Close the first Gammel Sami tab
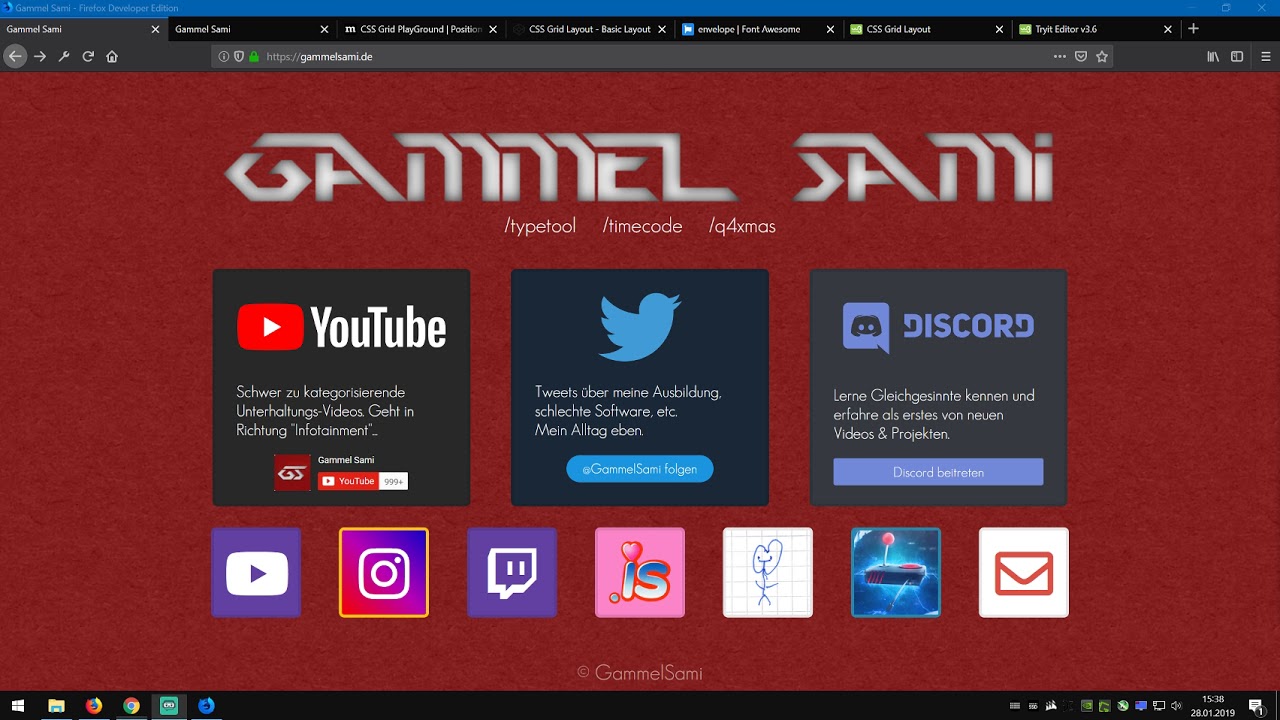 click(155, 29)
